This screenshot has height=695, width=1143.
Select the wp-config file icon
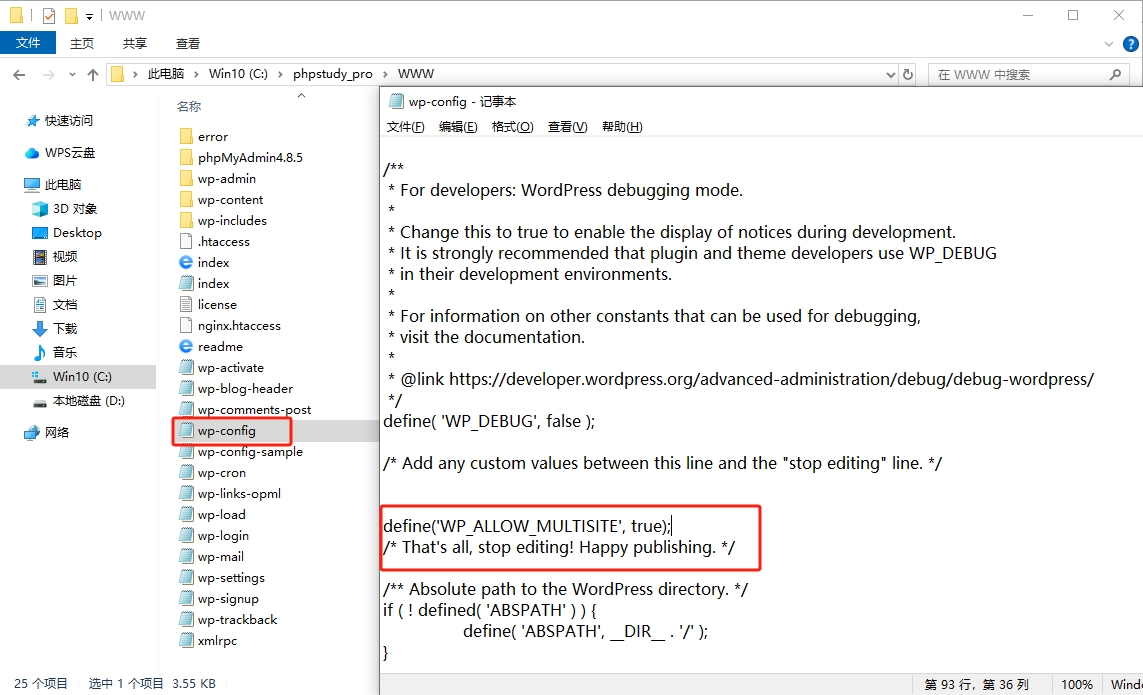pyautogui.click(x=186, y=431)
